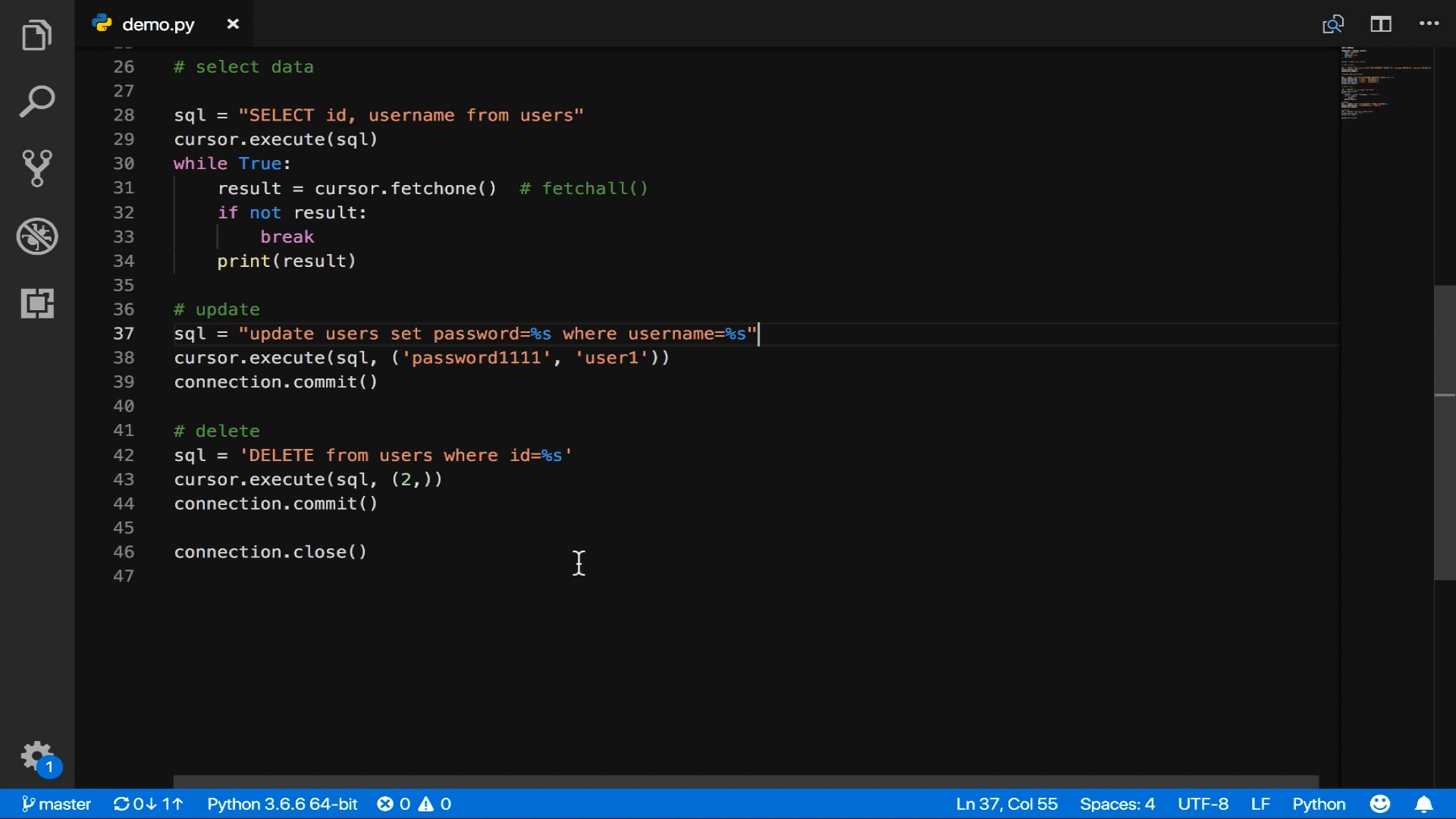Show notifications via bell icon
The image size is (1456, 819).
tap(1423, 804)
